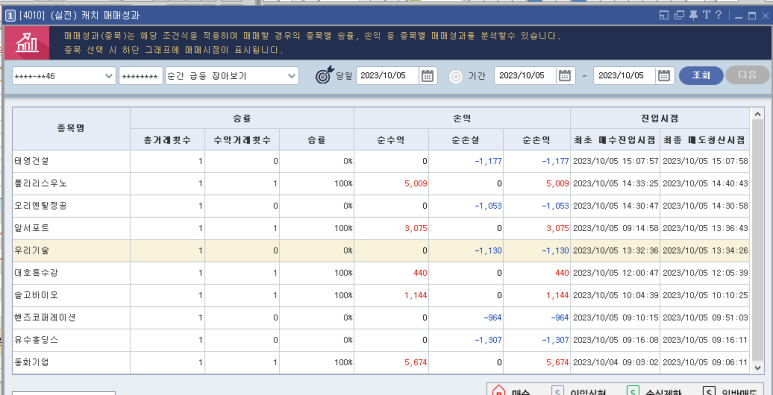Open calendar for 기간 start date

point(565,75)
